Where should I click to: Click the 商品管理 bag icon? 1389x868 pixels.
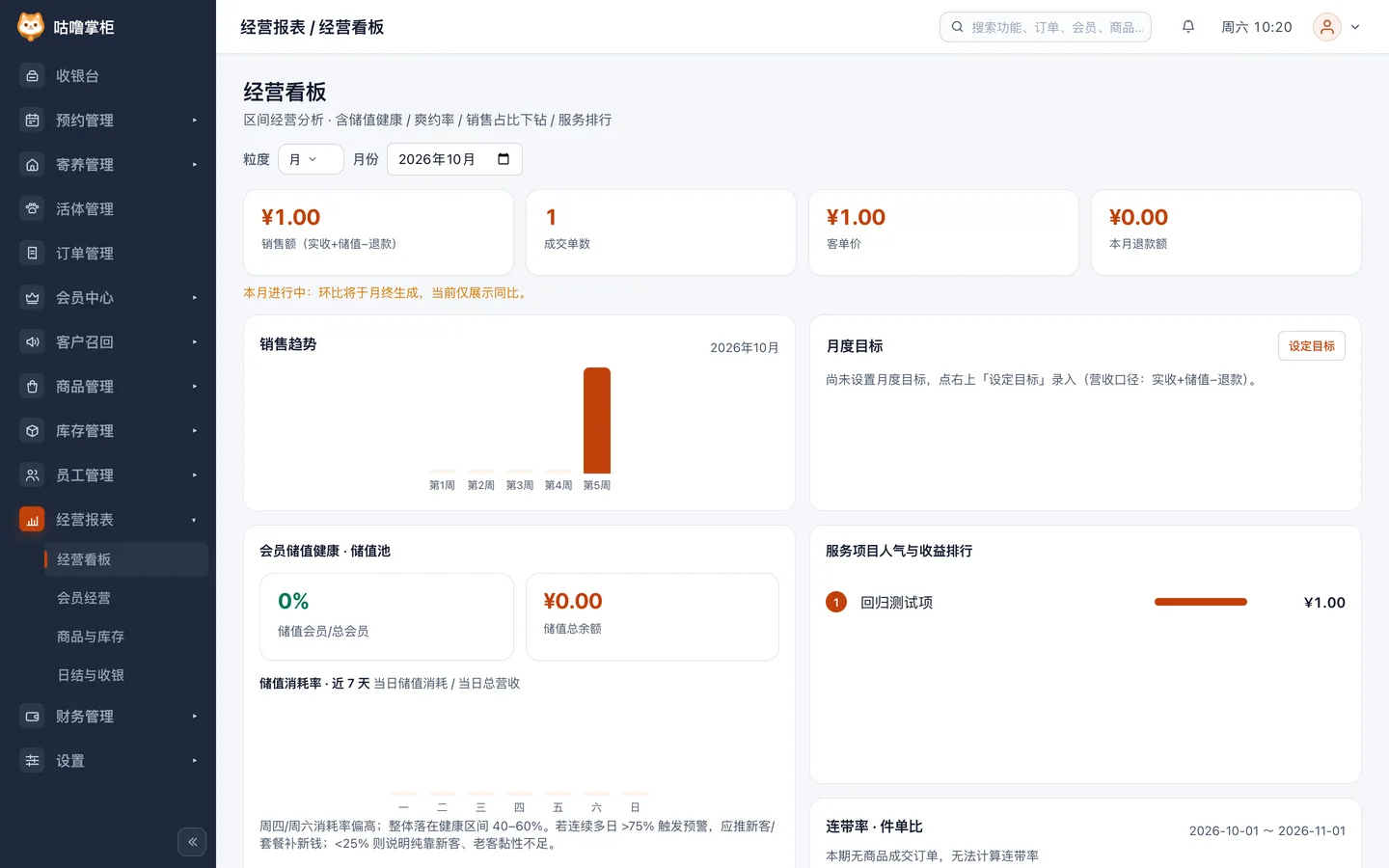(32, 387)
